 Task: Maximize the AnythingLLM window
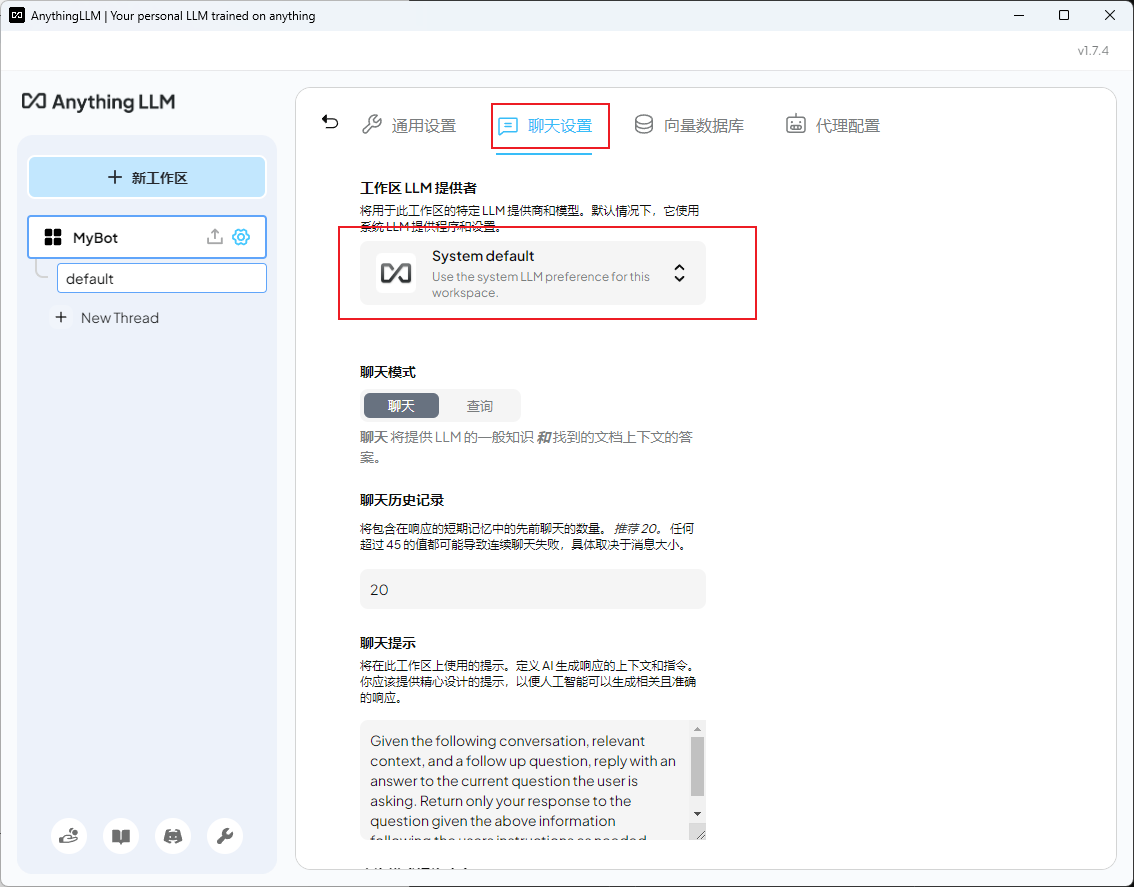click(1064, 15)
